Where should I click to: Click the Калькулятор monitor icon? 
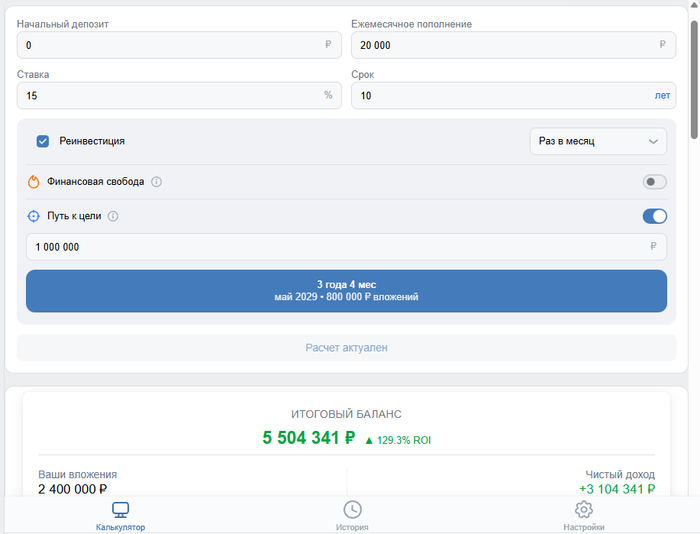120,510
